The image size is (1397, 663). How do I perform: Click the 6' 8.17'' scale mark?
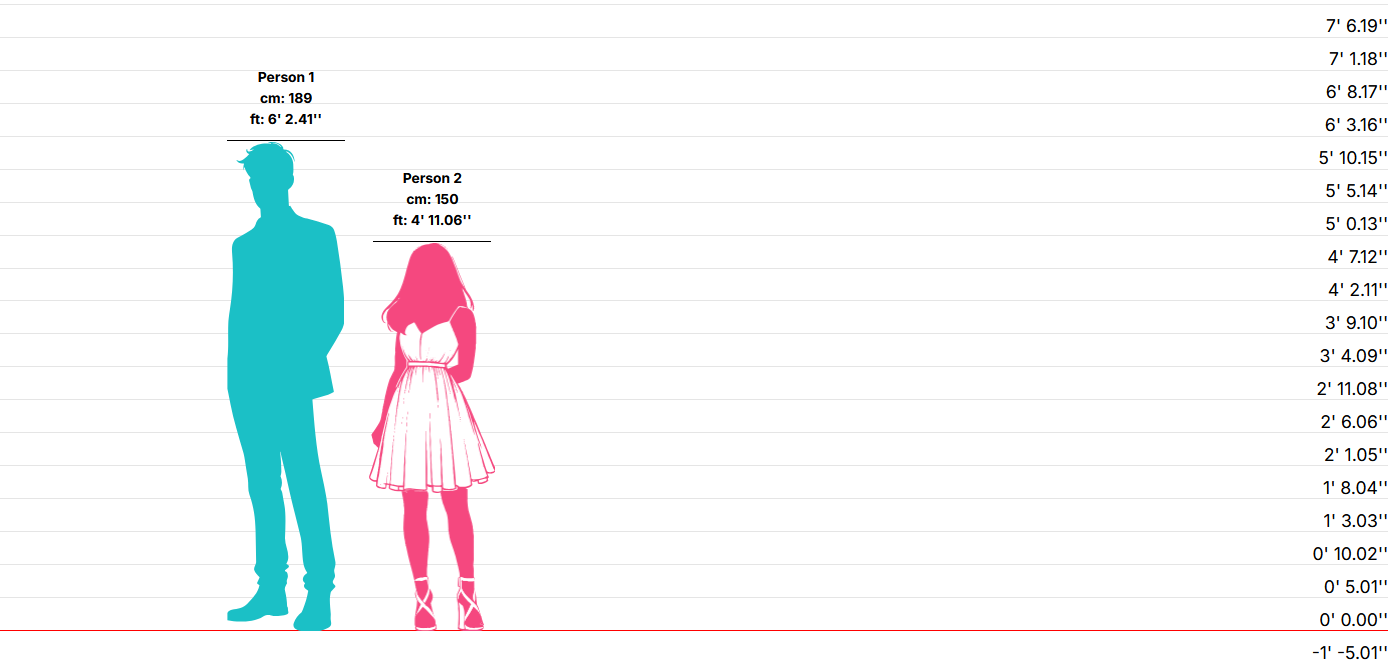click(1357, 92)
